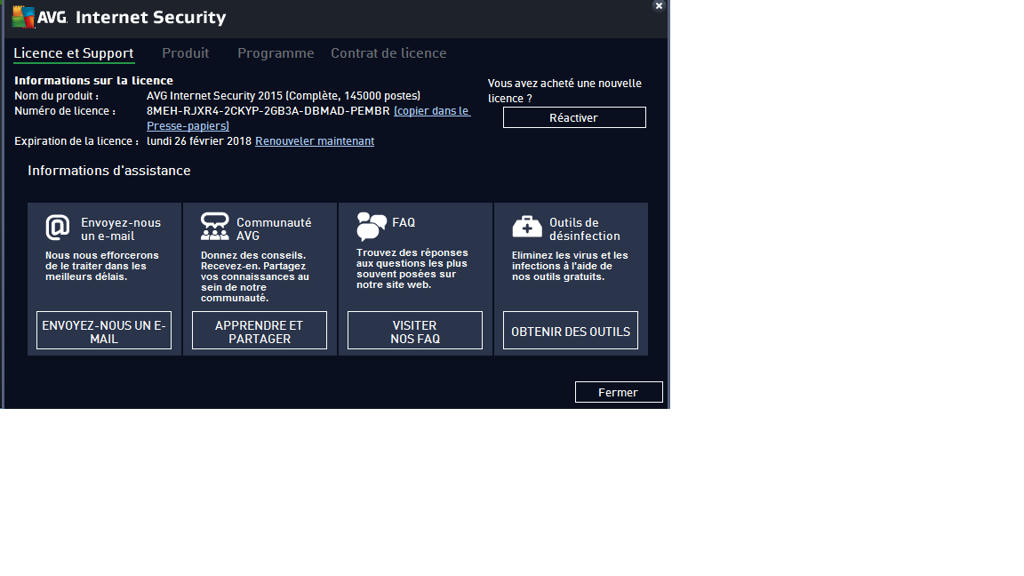
Task: Select the Licence et Support tab
Action: point(73,54)
